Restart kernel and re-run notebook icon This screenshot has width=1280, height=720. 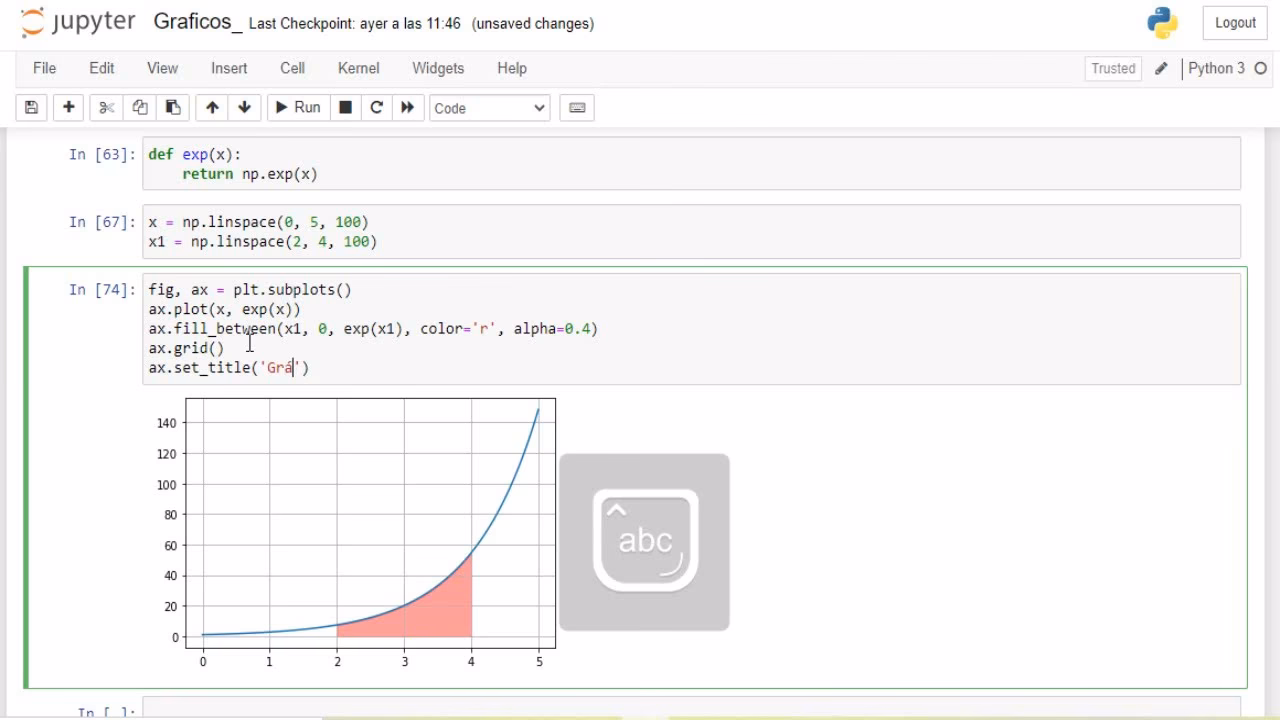(407, 107)
